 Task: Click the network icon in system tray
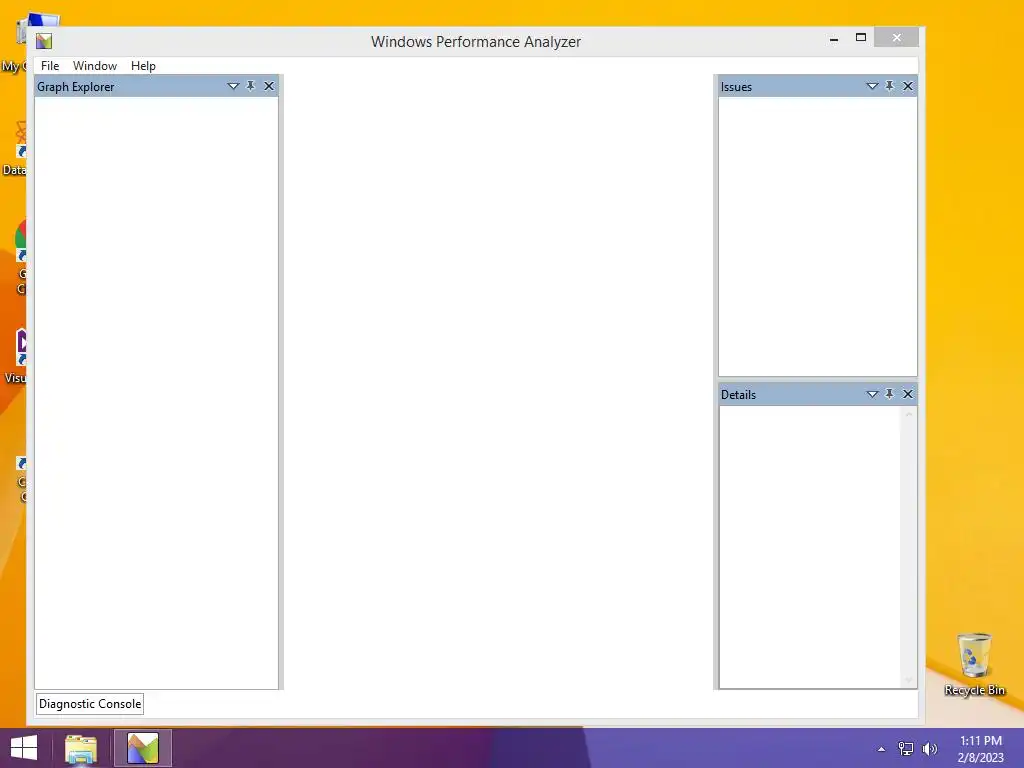click(x=906, y=749)
